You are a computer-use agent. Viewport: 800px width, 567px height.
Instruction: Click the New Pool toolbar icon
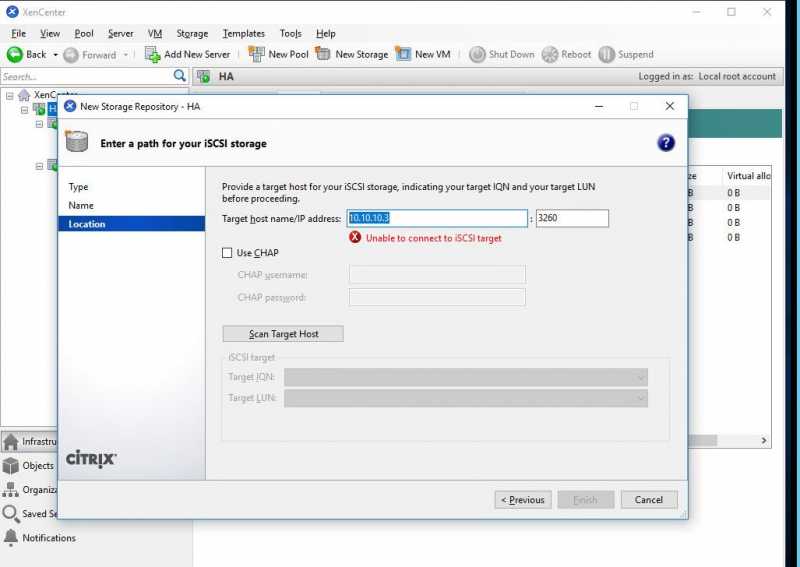[257, 54]
